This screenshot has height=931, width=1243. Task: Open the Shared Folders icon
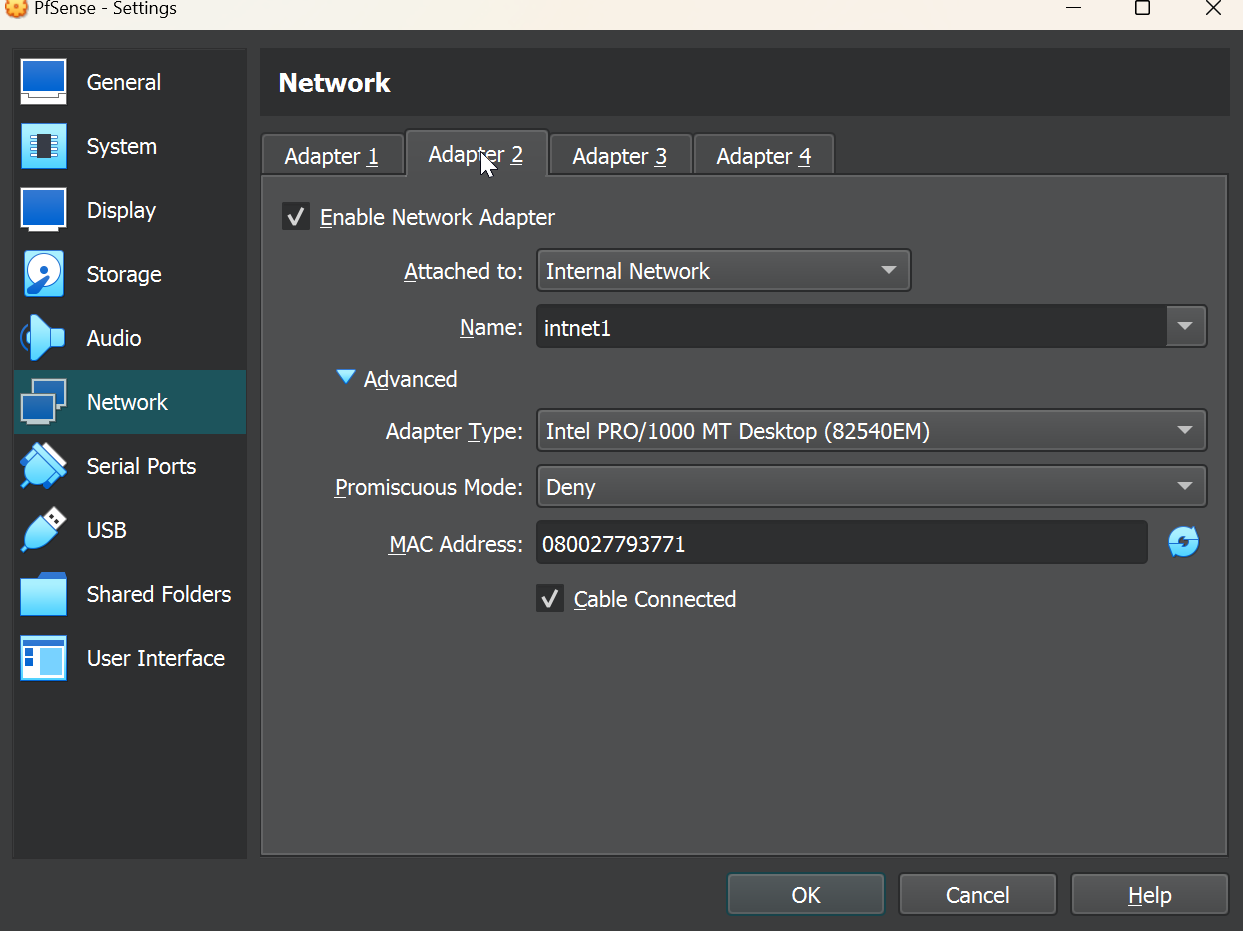[x=43, y=594]
